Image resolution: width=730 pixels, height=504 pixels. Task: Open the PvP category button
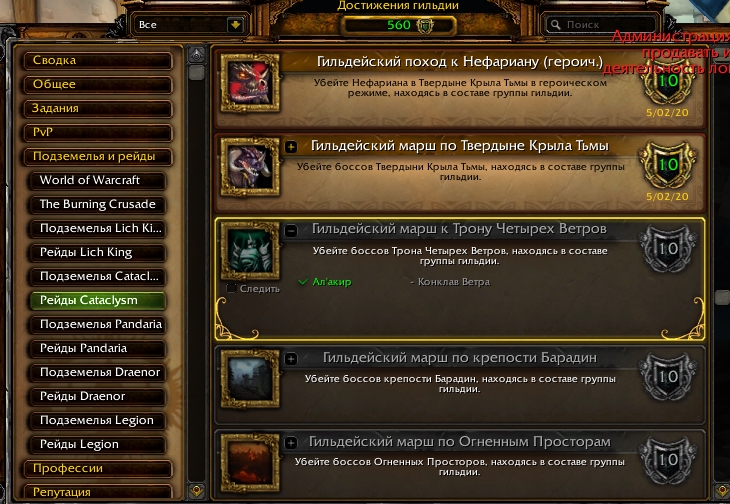point(98,133)
